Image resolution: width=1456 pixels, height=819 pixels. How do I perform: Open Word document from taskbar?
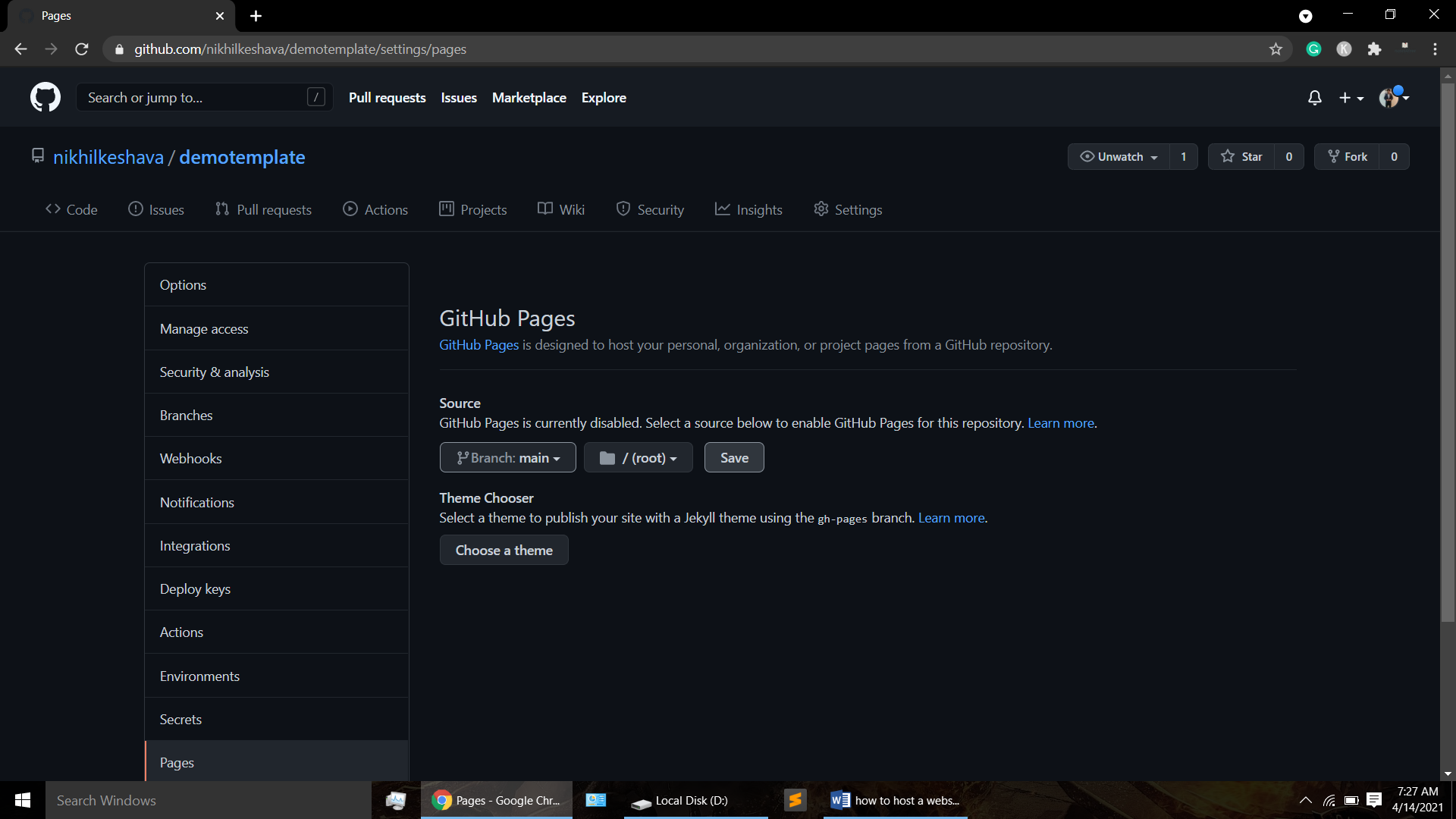pyautogui.click(x=896, y=800)
